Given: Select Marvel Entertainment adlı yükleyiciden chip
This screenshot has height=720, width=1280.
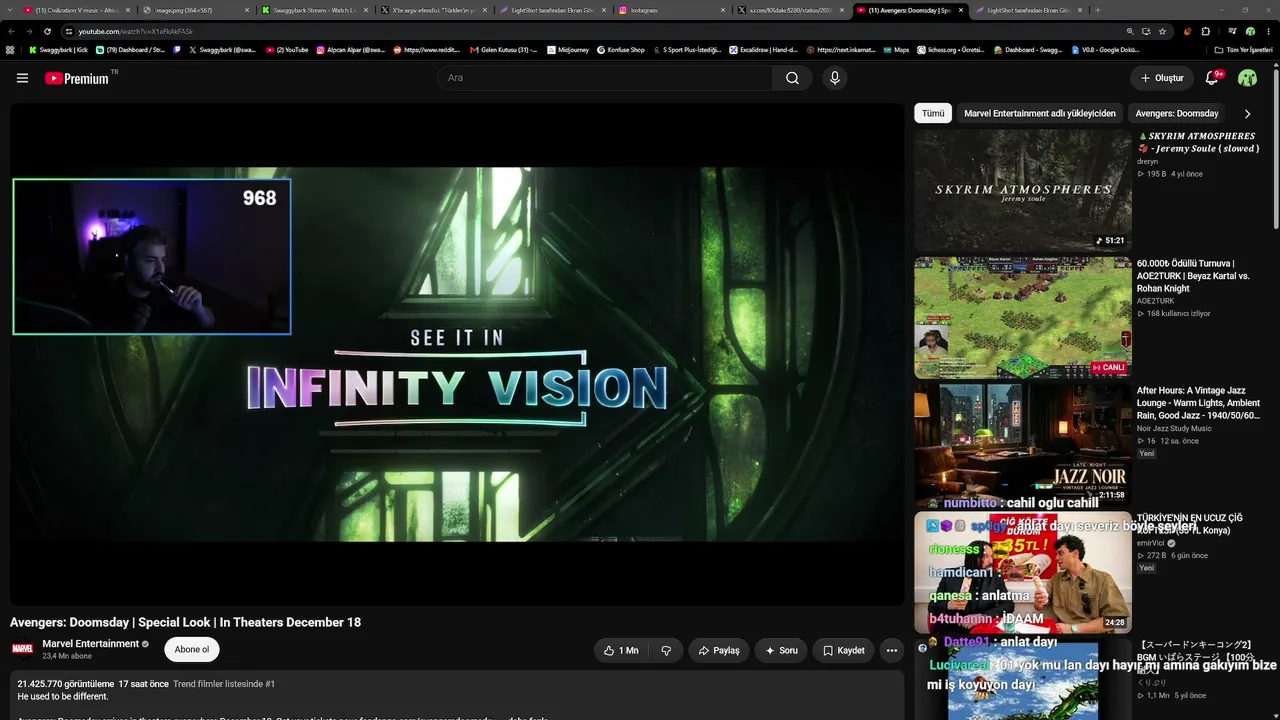Looking at the screenshot, I should 1040,114.
